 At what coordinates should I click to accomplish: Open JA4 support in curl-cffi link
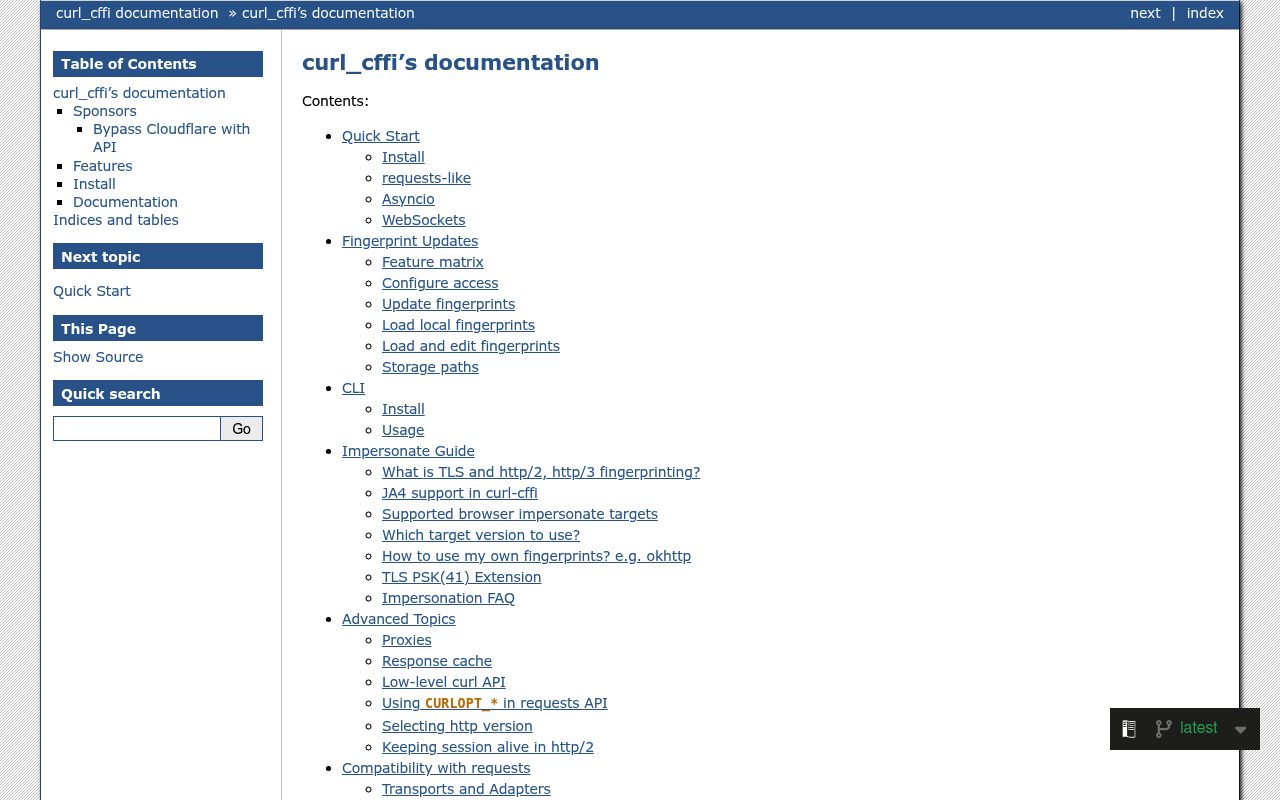click(x=460, y=493)
